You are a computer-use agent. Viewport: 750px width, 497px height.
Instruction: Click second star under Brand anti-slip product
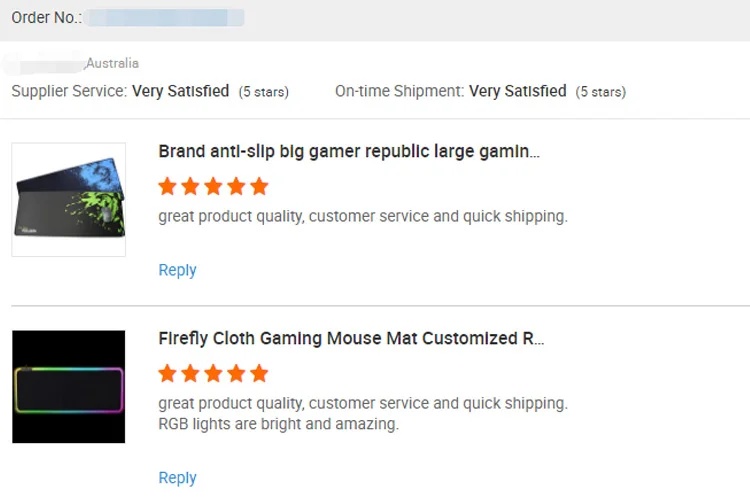[x=191, y=186]
